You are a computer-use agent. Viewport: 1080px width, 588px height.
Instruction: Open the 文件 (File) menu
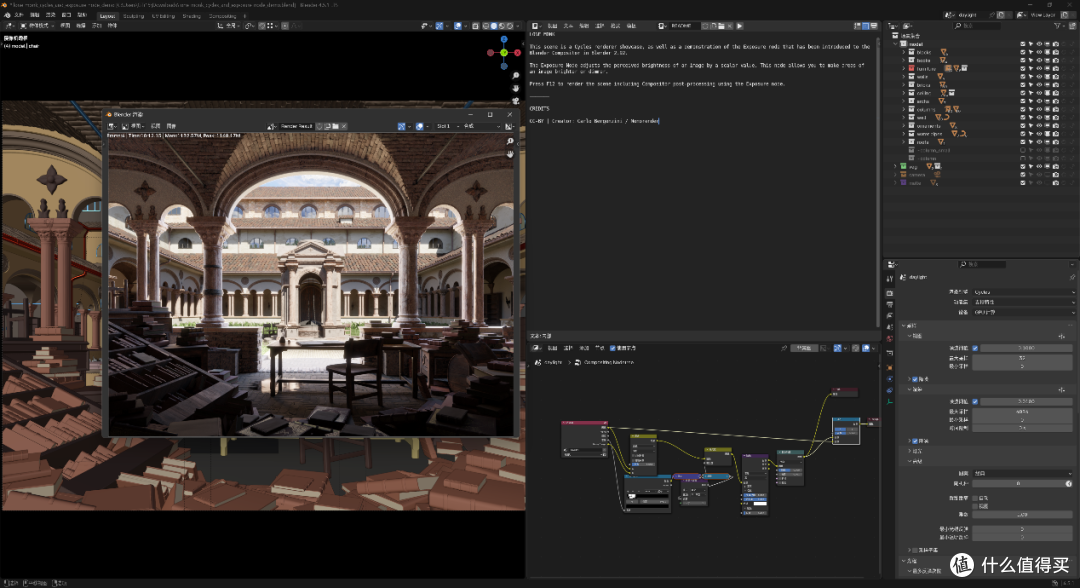coord(19,15)
